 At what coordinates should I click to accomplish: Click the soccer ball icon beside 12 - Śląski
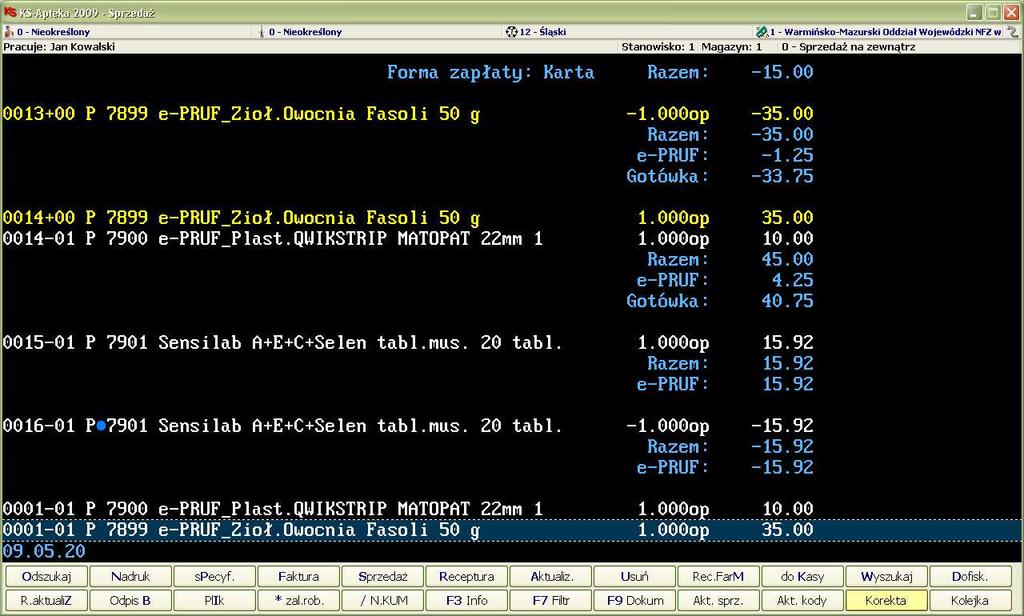511,31
